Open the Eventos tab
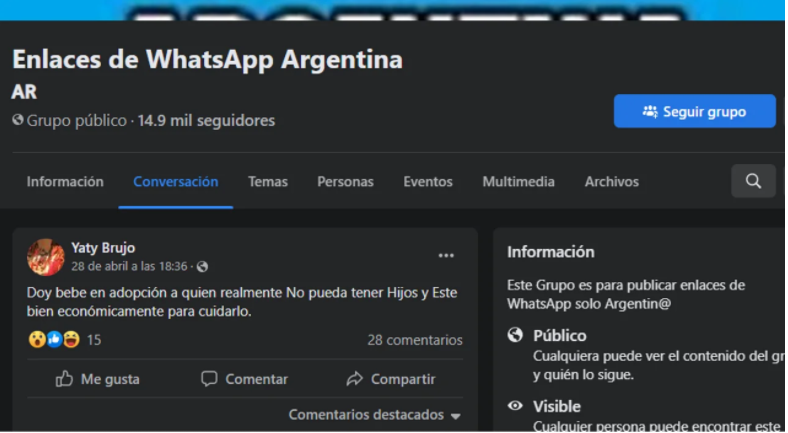Viewport: 788px width, 433px height. click(428, 182)
